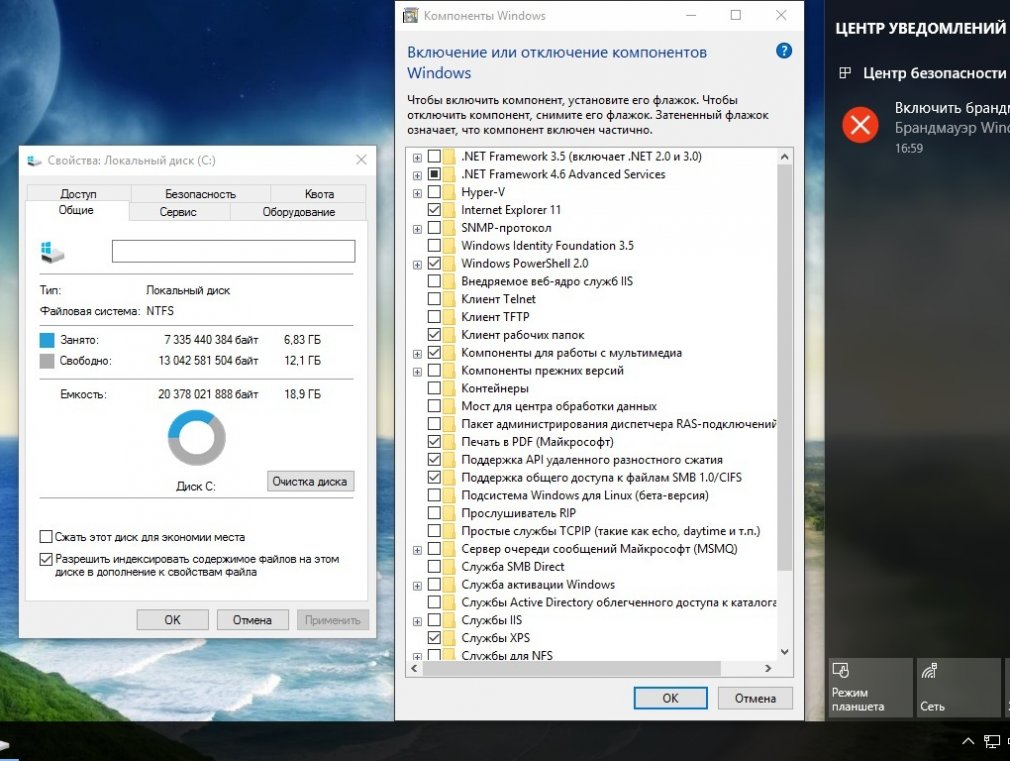Viewport: 1010px width, 761px height.
Task: Click Отмена in Windows Features window
Action: 755,698
